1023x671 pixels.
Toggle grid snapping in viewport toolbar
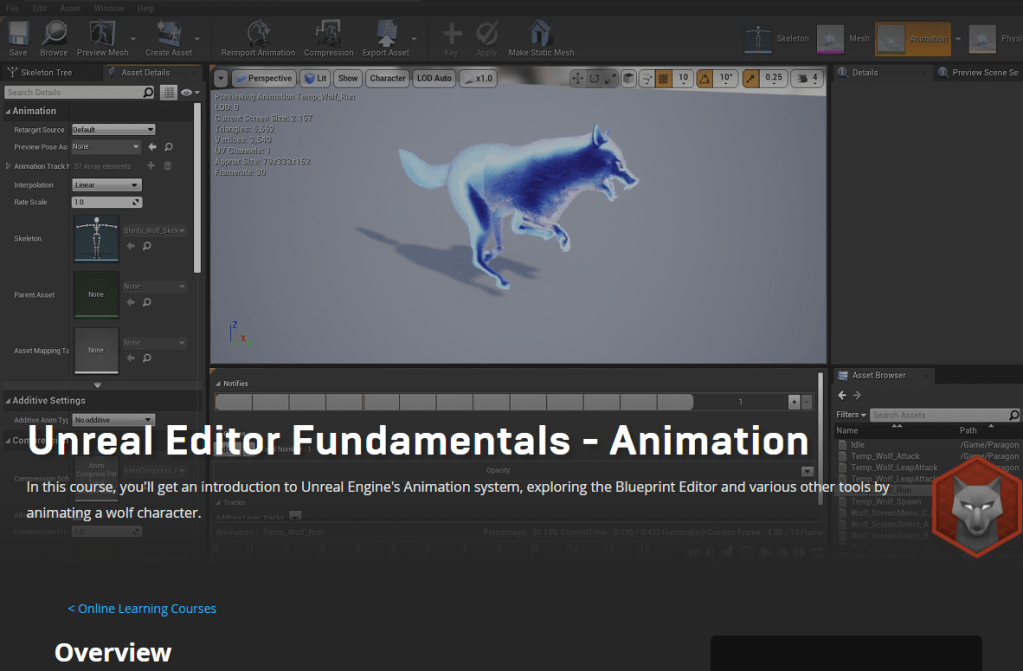tap(663, 78)
